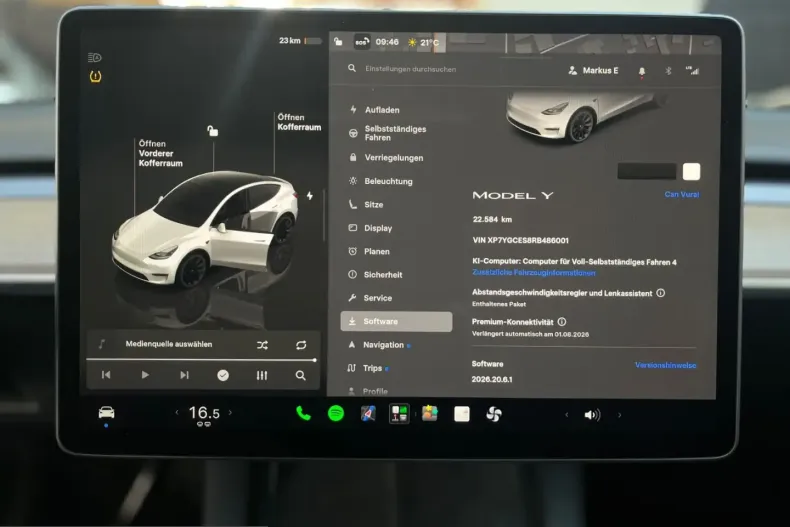The height and width of the screenshot is (527, 790).
Task: Show info for Premium-Konnektivität
Action: 562,321
